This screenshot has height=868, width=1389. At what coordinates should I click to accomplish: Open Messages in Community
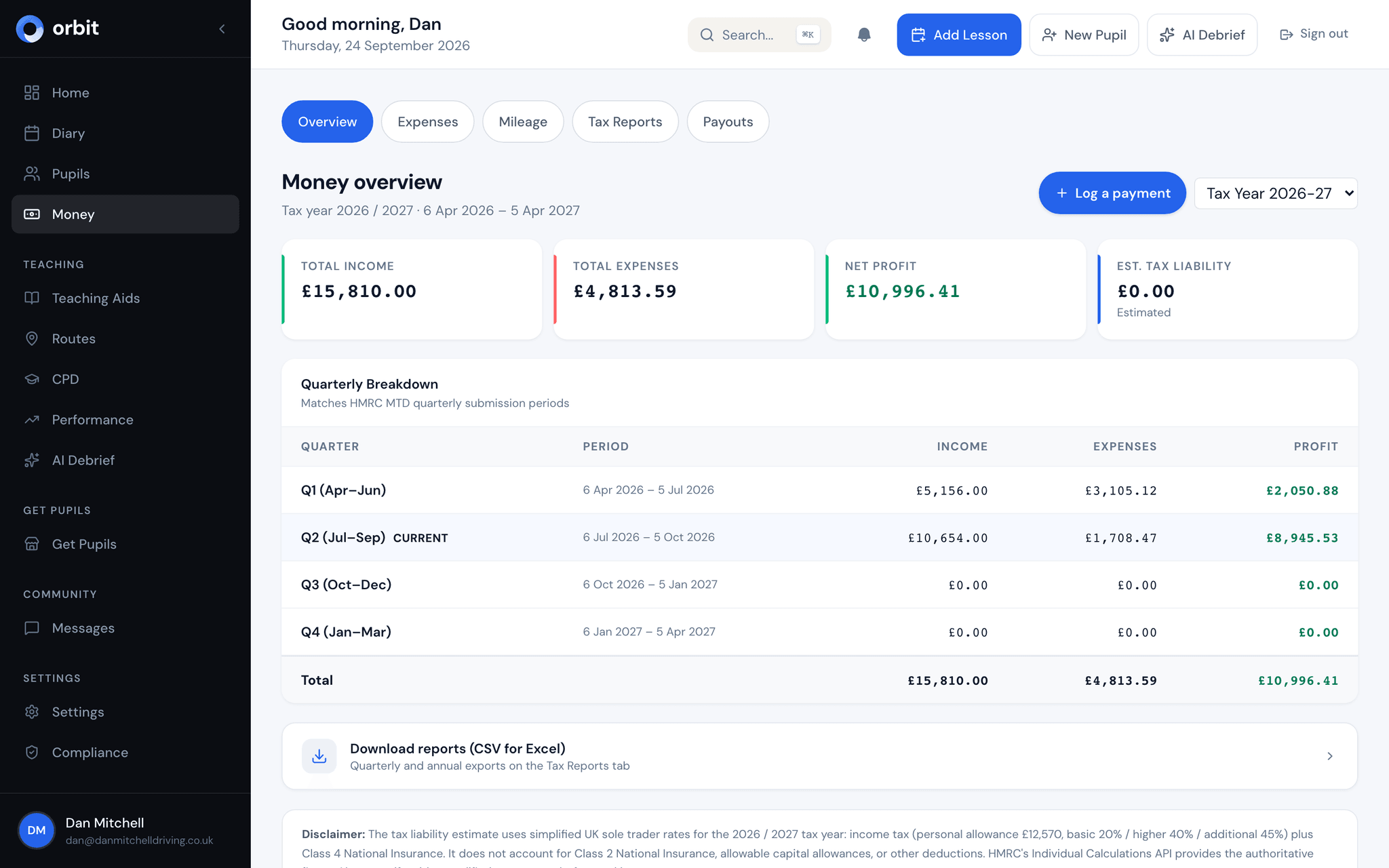pos(125,628)
